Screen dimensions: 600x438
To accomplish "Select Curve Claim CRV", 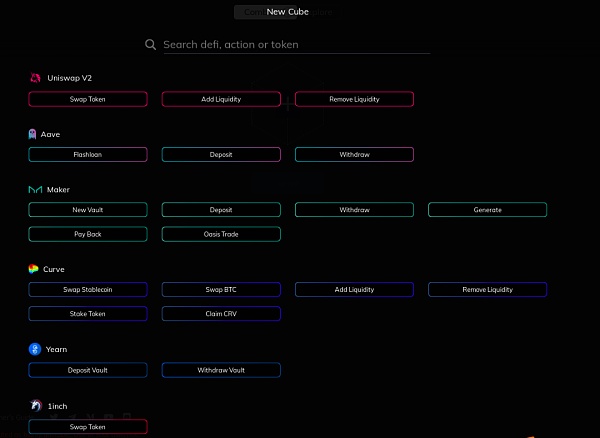I will pos(221,314).
